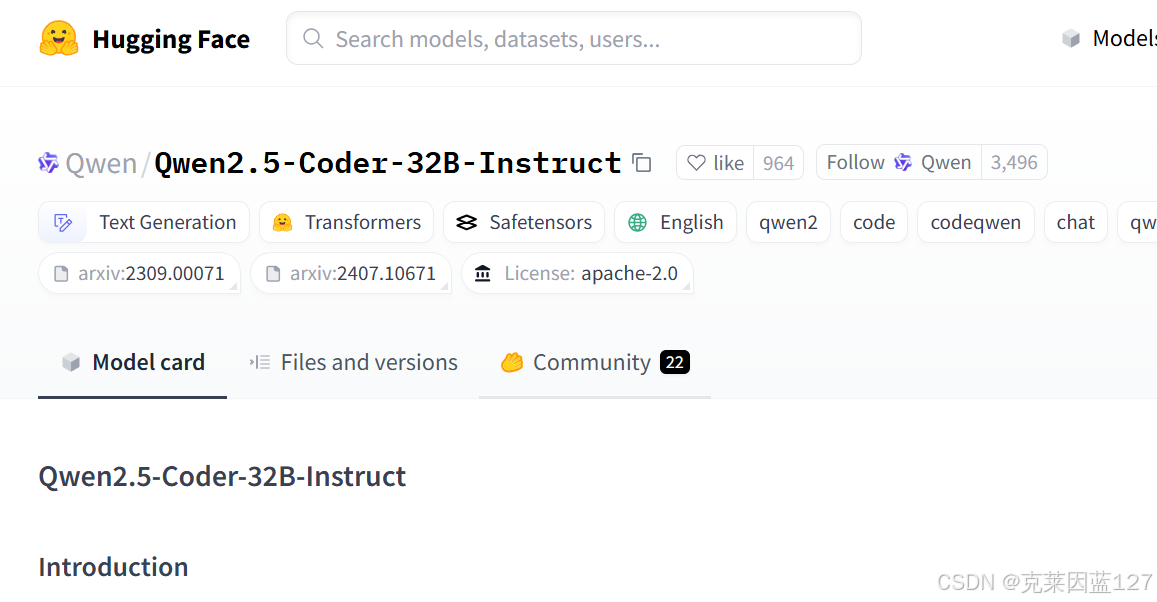Viewport: 1157px width, 602px height.
Task: Click the Qwen logo beside organization name
Action: point(49,162)
